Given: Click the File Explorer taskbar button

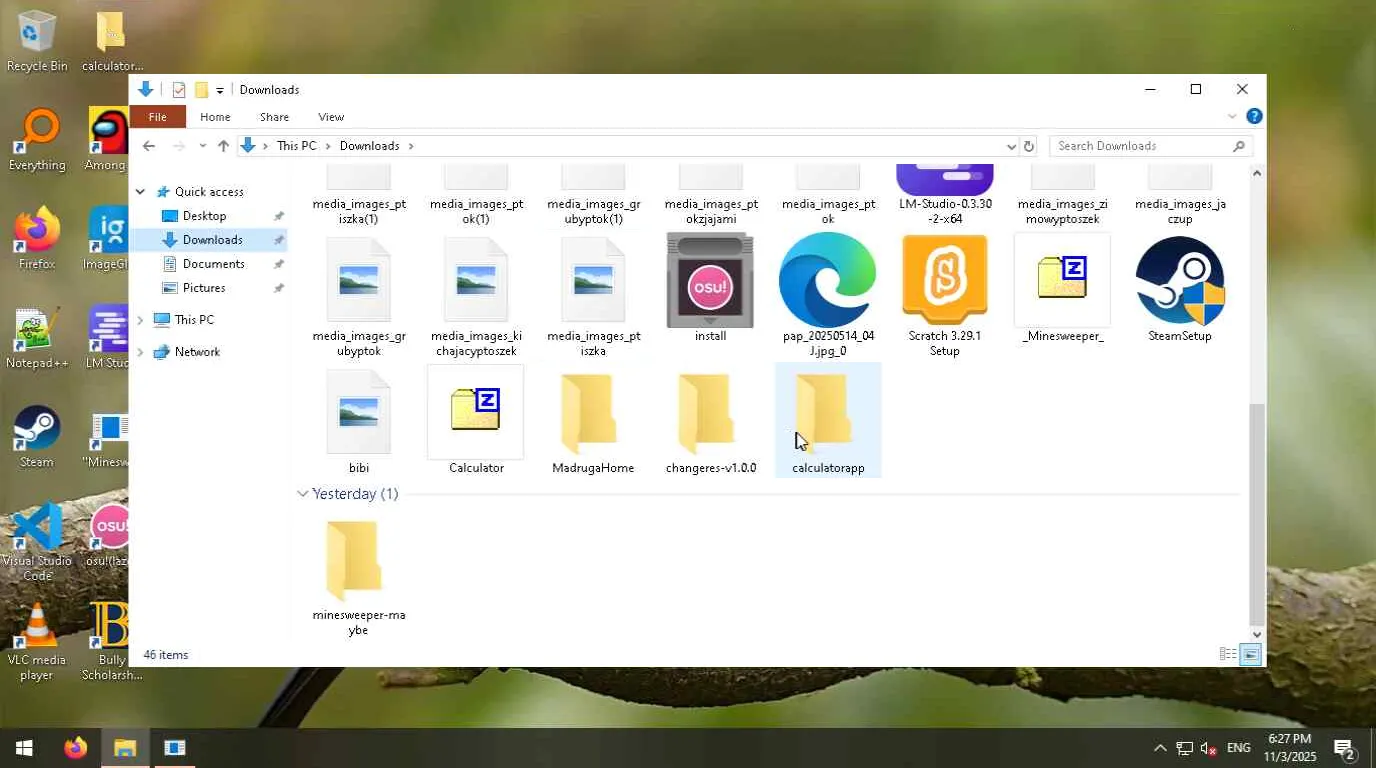Looking at the screenshot, I should click(125, 748).
